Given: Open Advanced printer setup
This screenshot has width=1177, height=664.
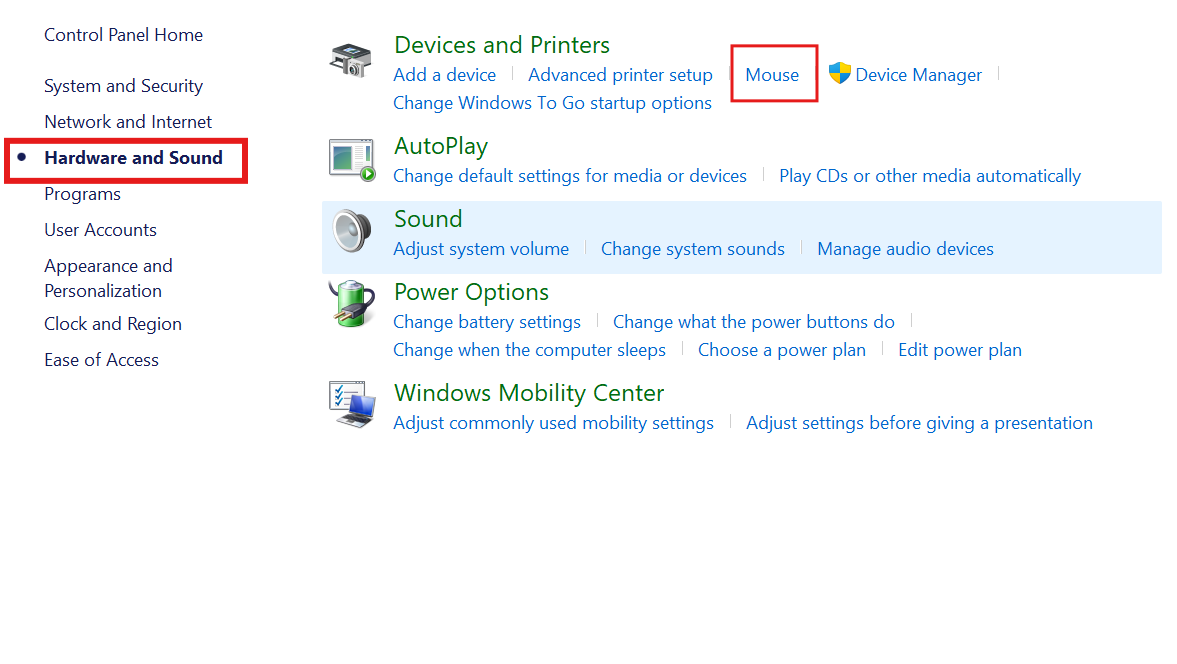Looking at the screenshot, I should (620, 75).
